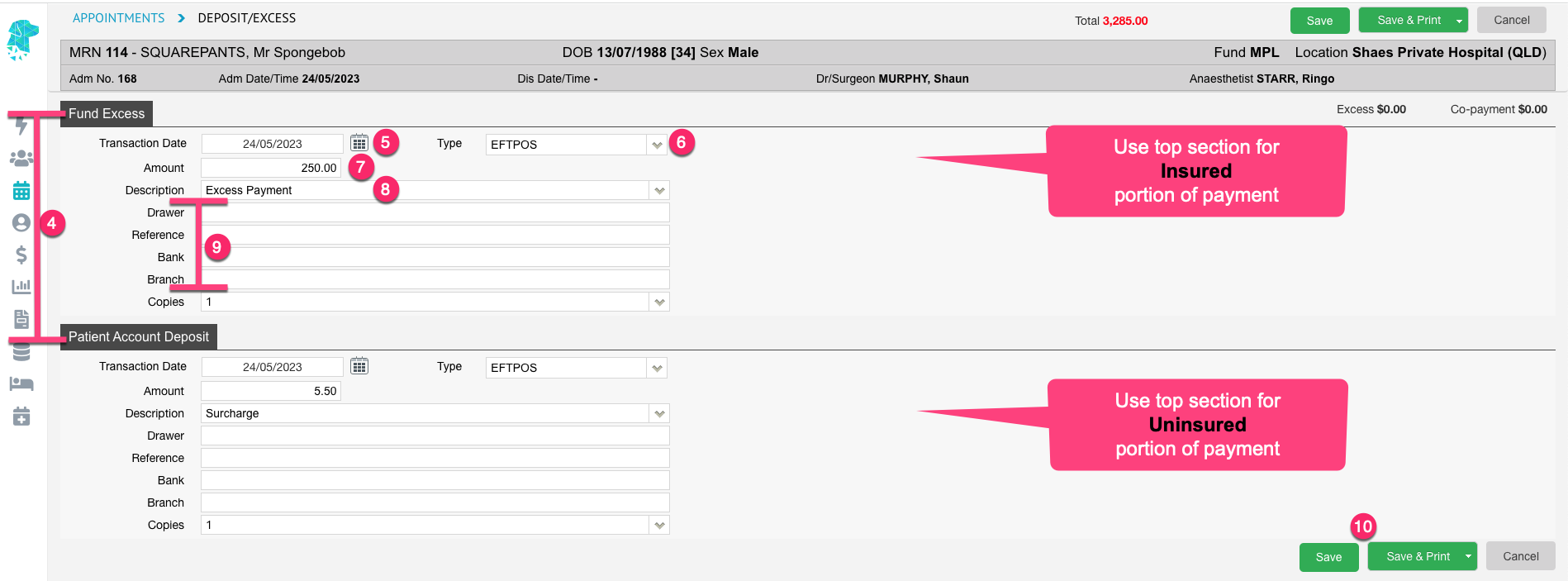Open the dollar billing sidebar icon
The height and width of the screenshot is (581, 1568).
pos(21,255)
